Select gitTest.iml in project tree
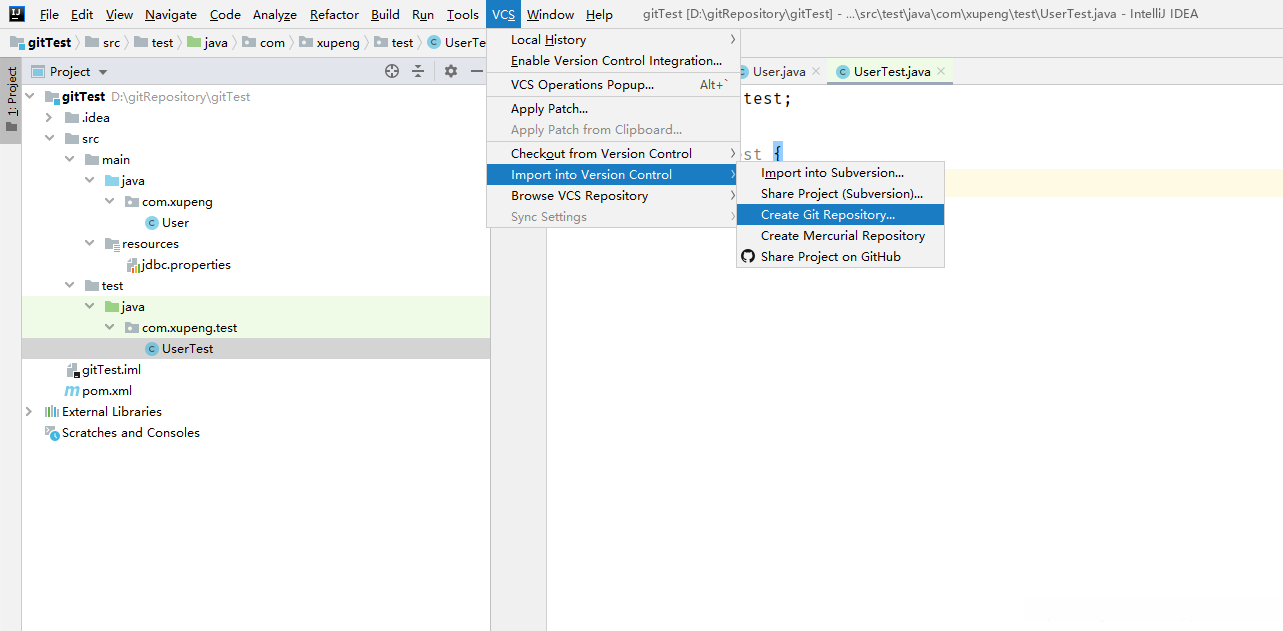Screen dimensions: 1283x631 tap(111, 370)
